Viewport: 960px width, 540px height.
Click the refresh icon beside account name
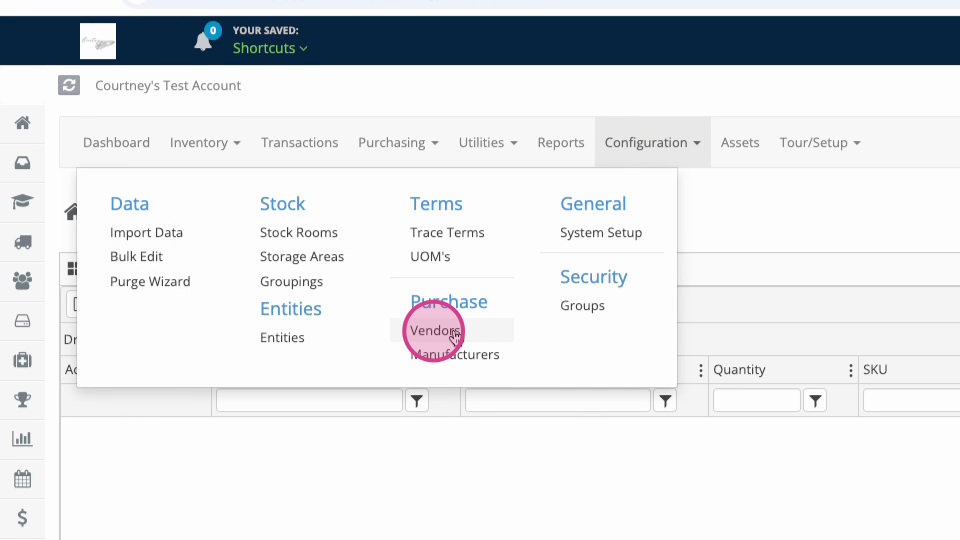coord(69,85)
